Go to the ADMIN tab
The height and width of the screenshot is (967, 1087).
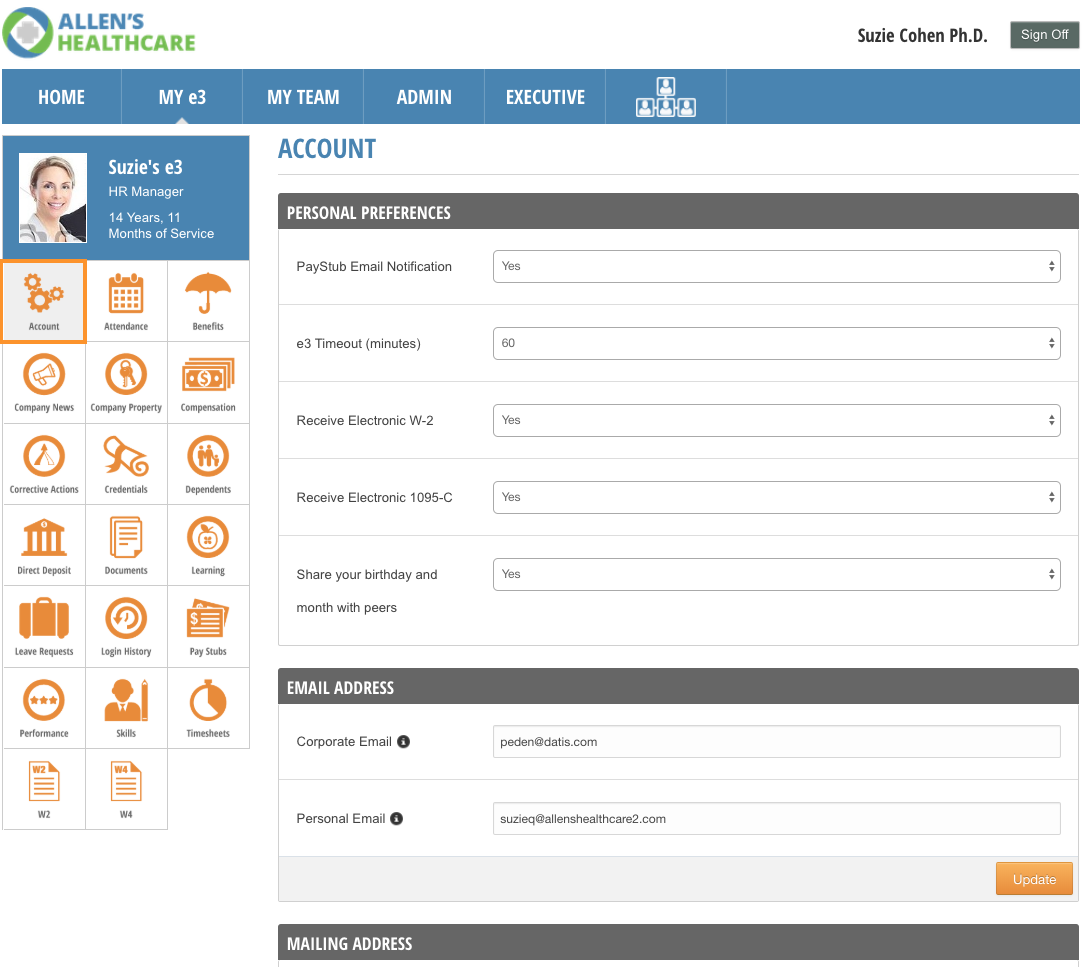pos(424,97)
